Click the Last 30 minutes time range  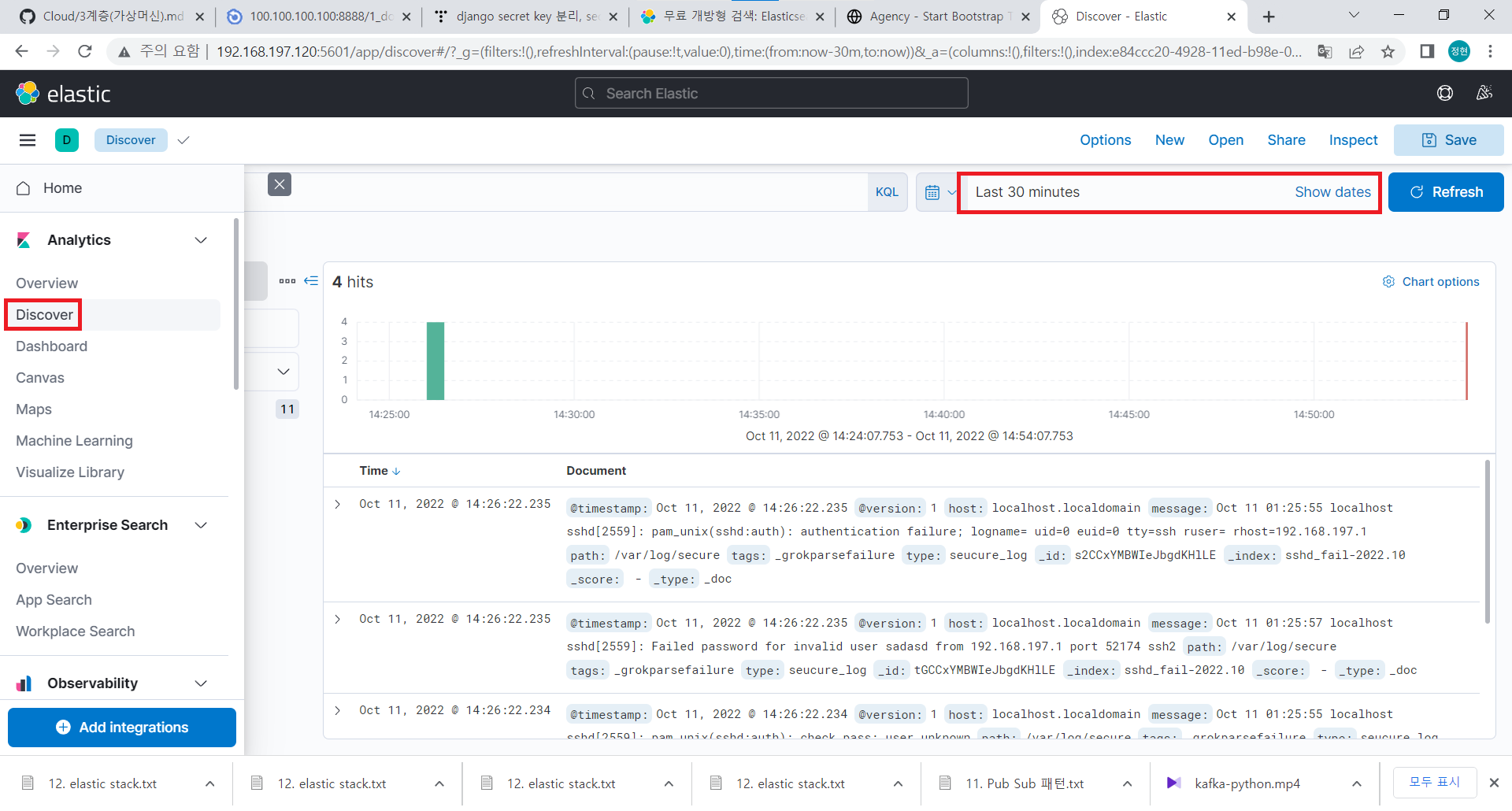click(x=1028, y=192)
